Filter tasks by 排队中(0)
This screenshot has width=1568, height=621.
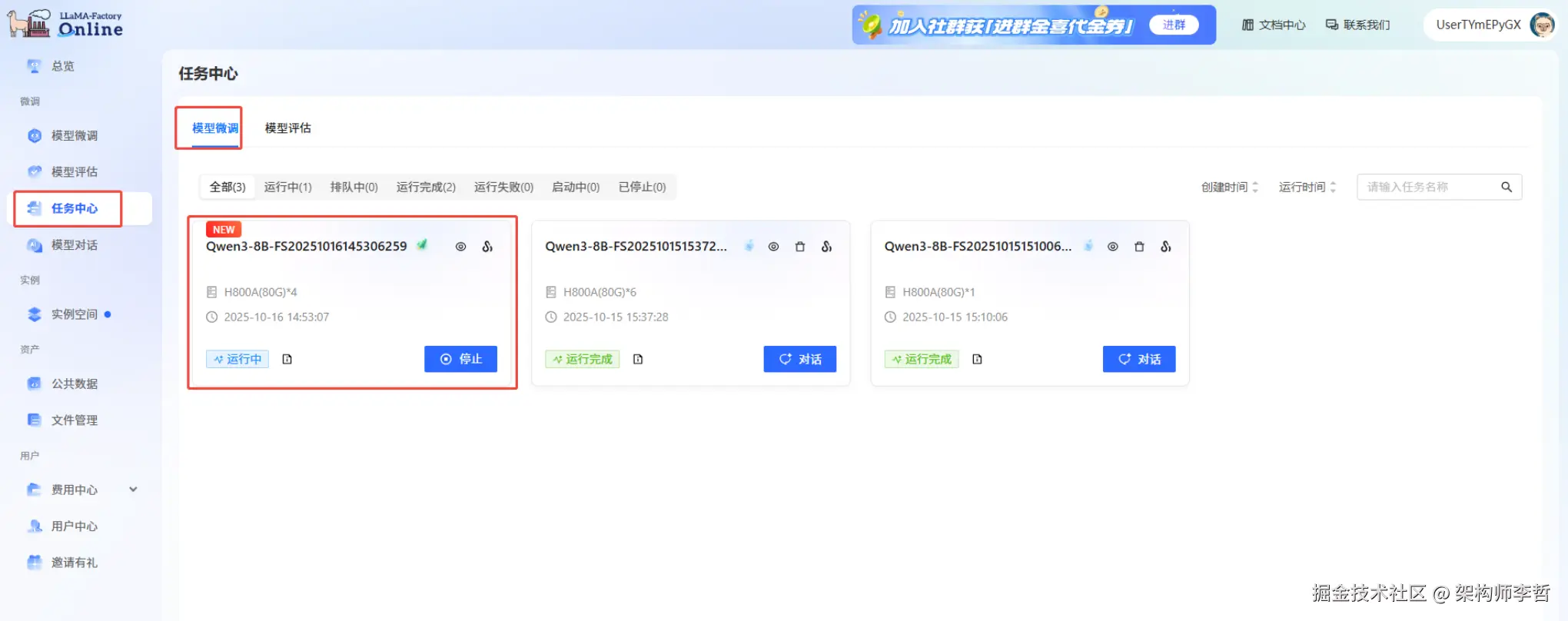pos(354,187)
